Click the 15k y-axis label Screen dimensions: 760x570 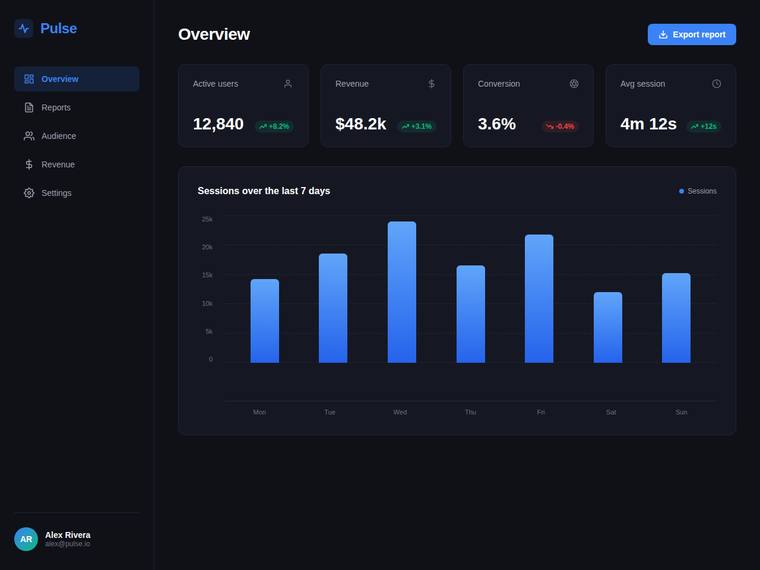tap(207, 275)
